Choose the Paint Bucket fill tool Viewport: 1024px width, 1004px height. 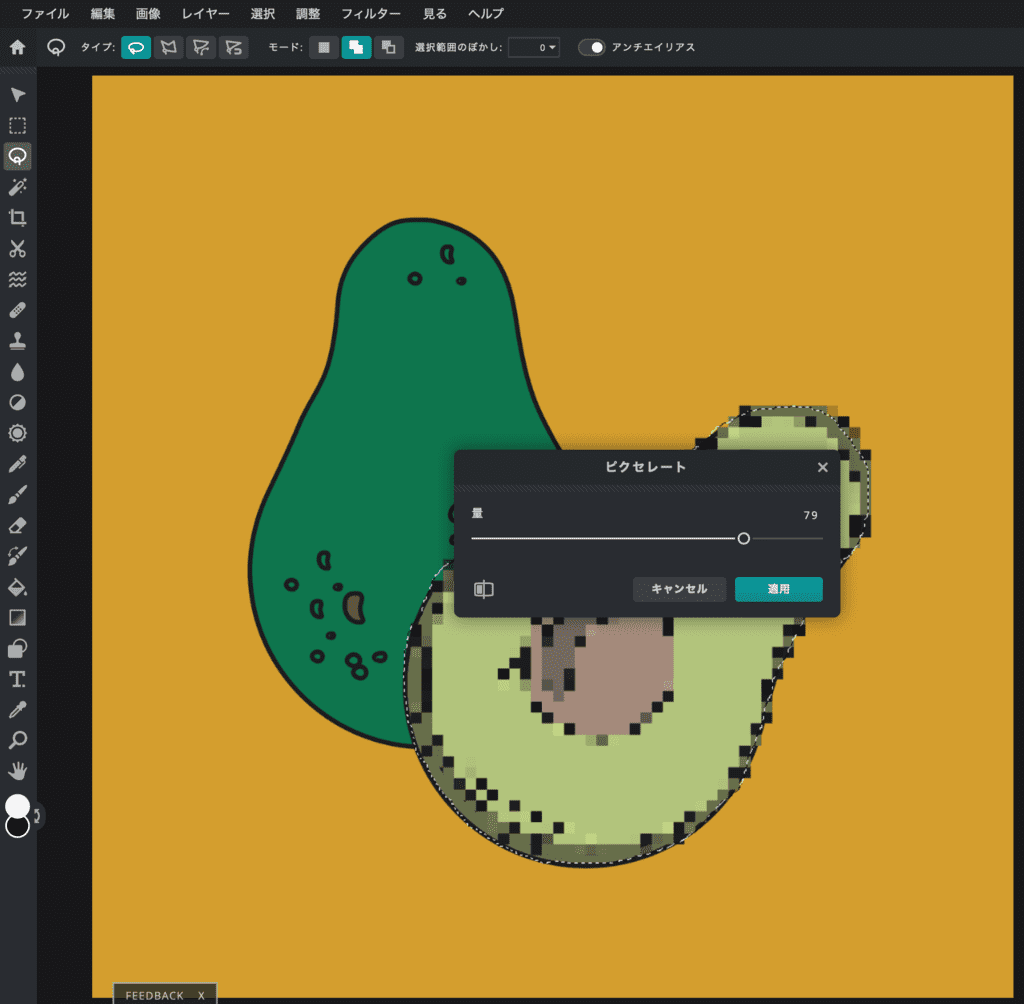click(x=17, y=587)
